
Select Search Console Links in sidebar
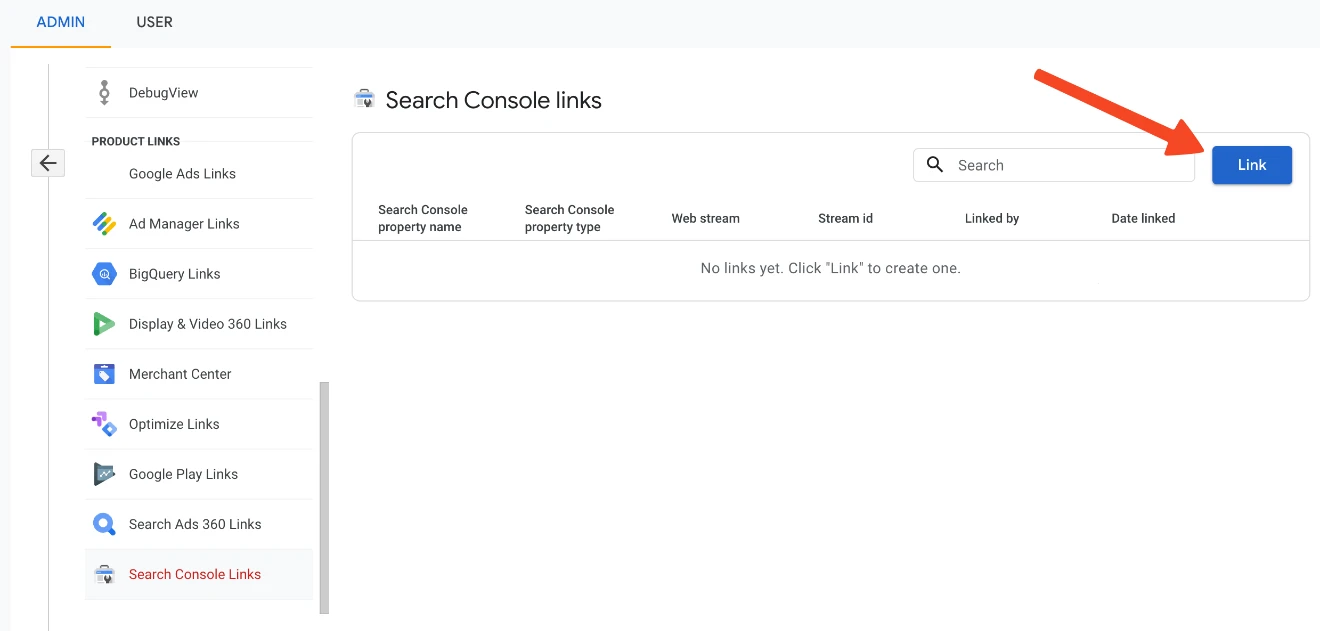point(199,574)
